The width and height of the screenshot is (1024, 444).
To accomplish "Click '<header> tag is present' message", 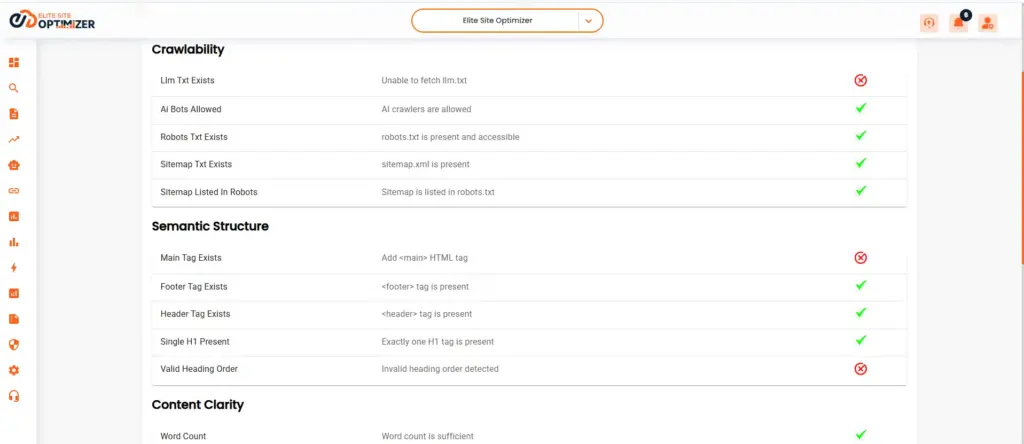I will (x=426, y=314).
